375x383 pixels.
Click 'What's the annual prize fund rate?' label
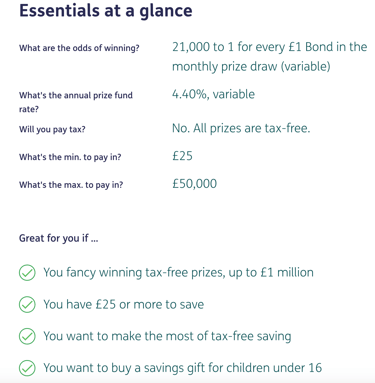tap(76, 102)
